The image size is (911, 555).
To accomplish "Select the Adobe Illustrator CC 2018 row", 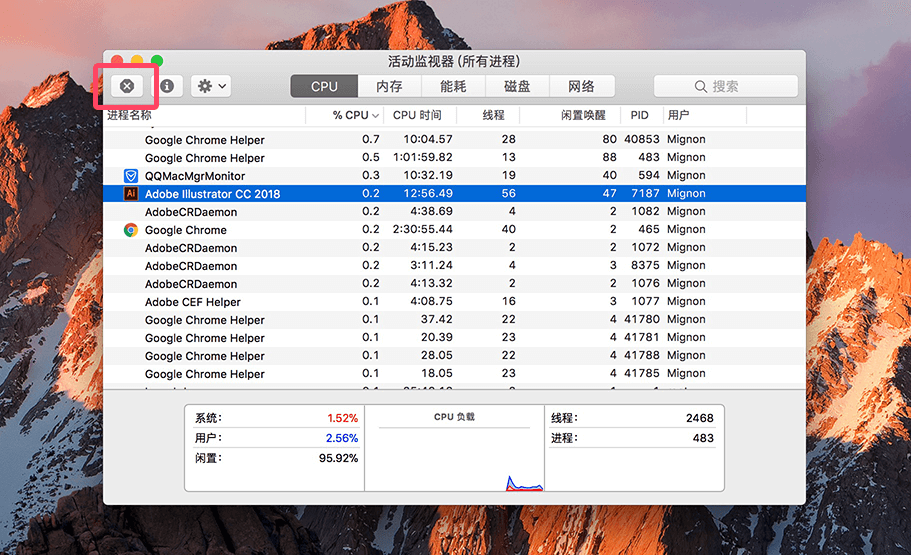I will (454, 194).
